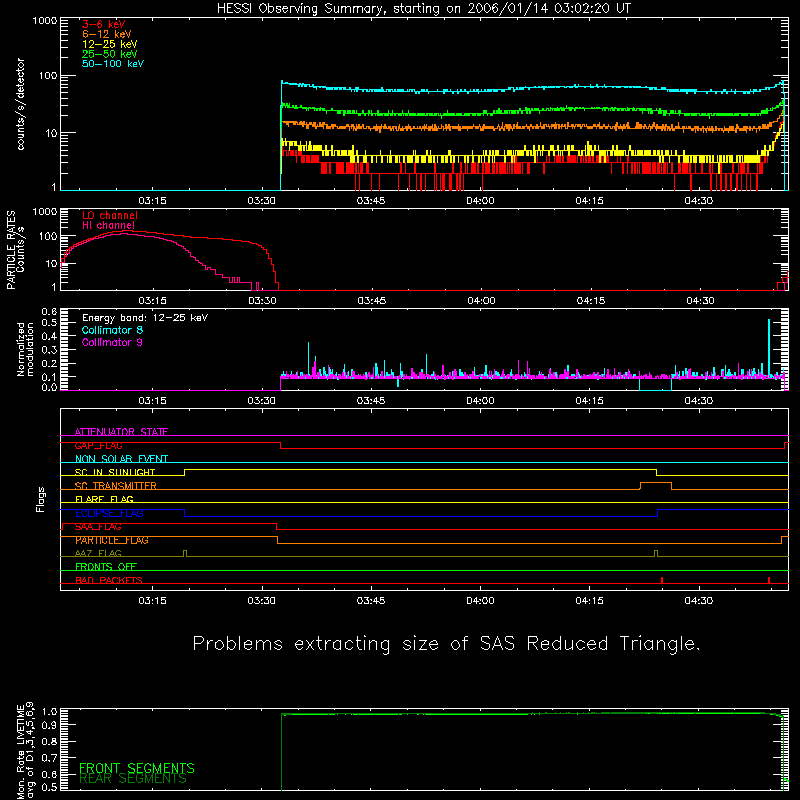This screenshot has width=800, height=800.
Task: Click the vertical 'Flags' axis label
Action: pos(41,500)
